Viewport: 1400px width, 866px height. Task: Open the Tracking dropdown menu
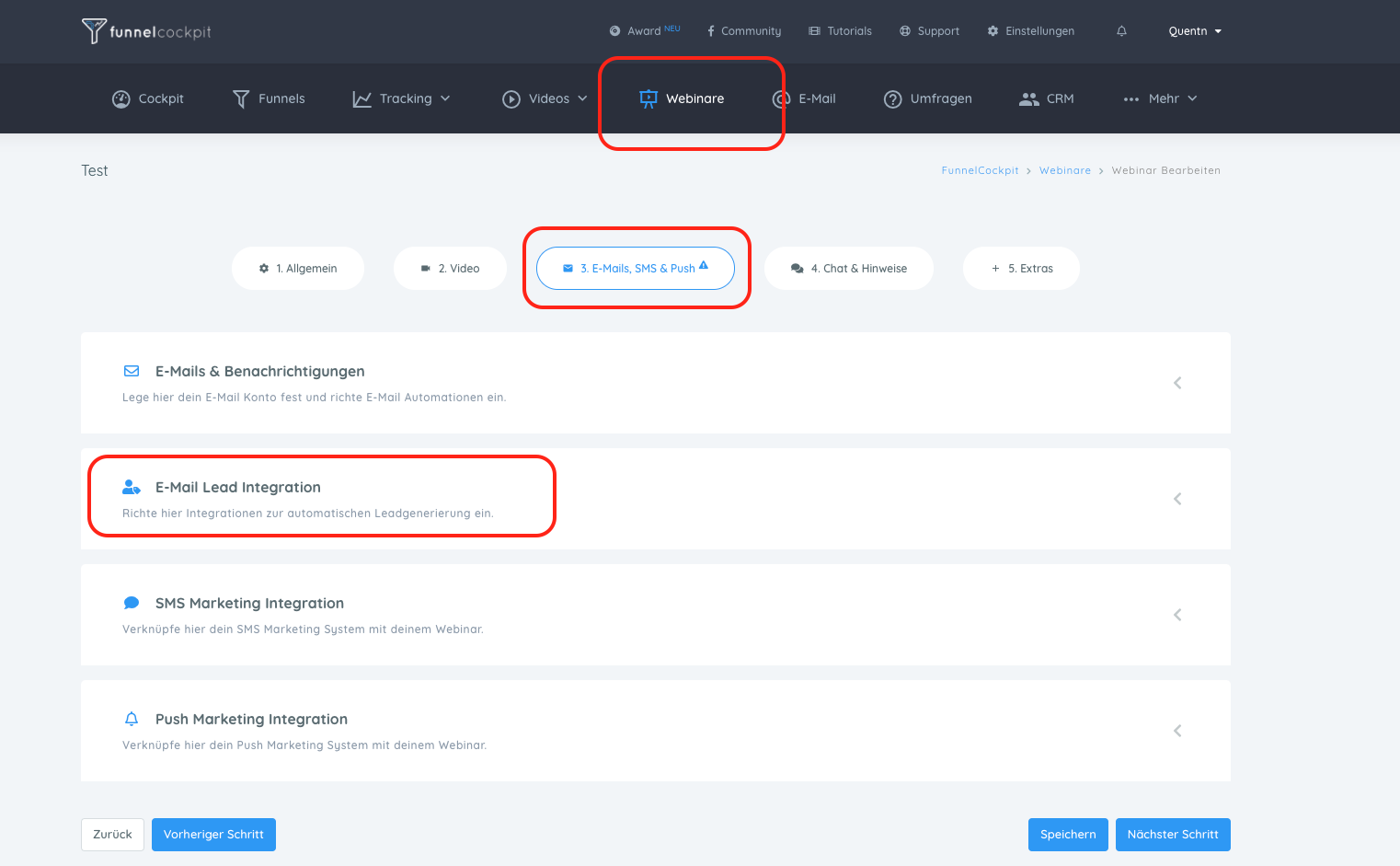point(402,99)
